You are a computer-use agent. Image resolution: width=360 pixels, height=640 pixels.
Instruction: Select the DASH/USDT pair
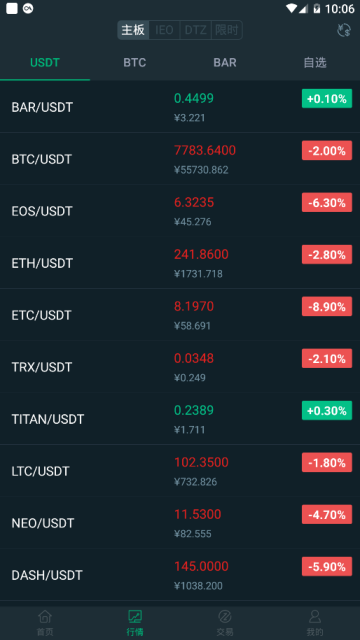click(x=180, y=575)
